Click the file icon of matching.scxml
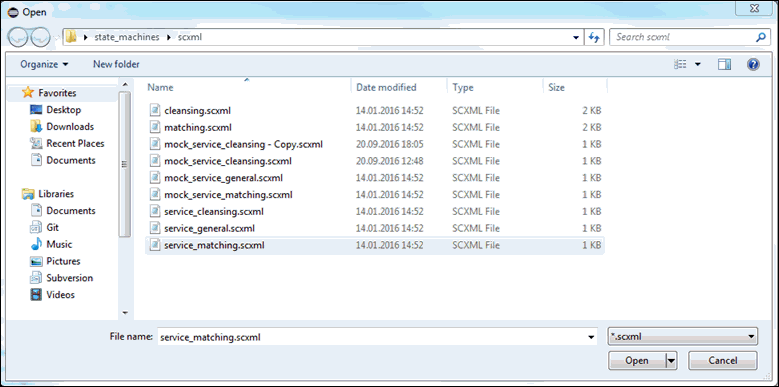The image size is (779, 387). coord(156,127)
